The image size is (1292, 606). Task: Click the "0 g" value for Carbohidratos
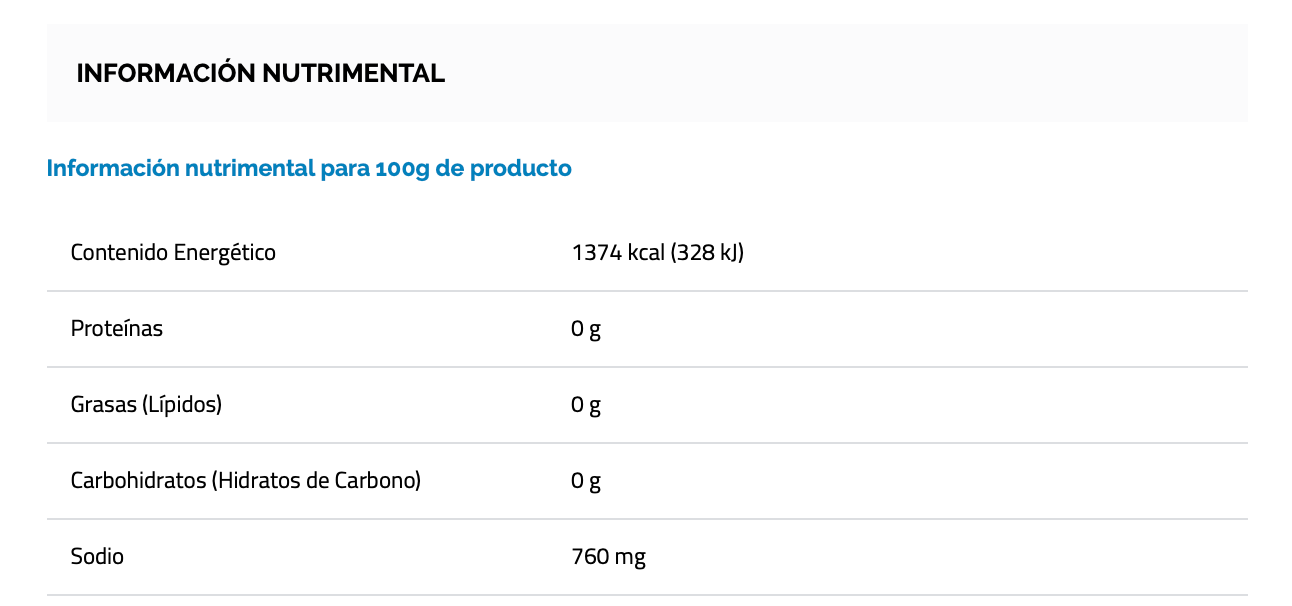tap(586, 481)
